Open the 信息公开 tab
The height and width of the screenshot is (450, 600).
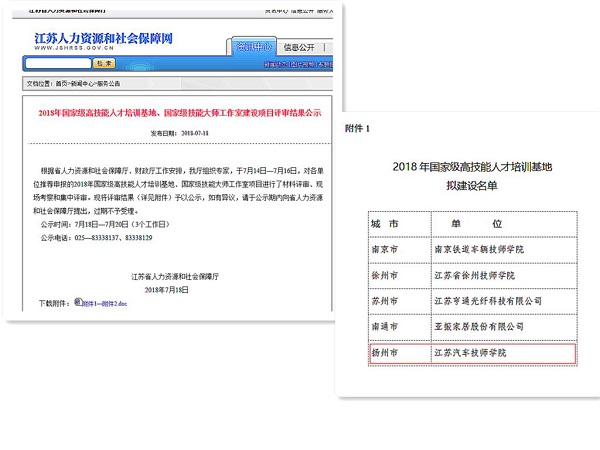pos(299,47)
